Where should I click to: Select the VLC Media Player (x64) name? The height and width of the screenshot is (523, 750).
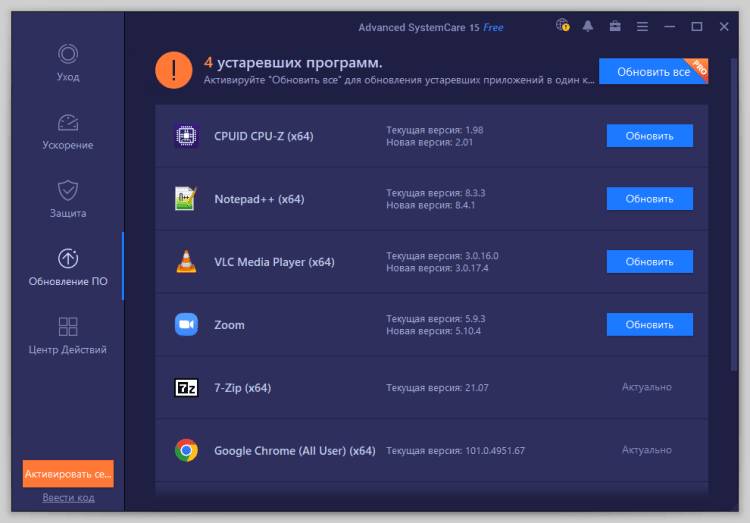pos(274,262)
